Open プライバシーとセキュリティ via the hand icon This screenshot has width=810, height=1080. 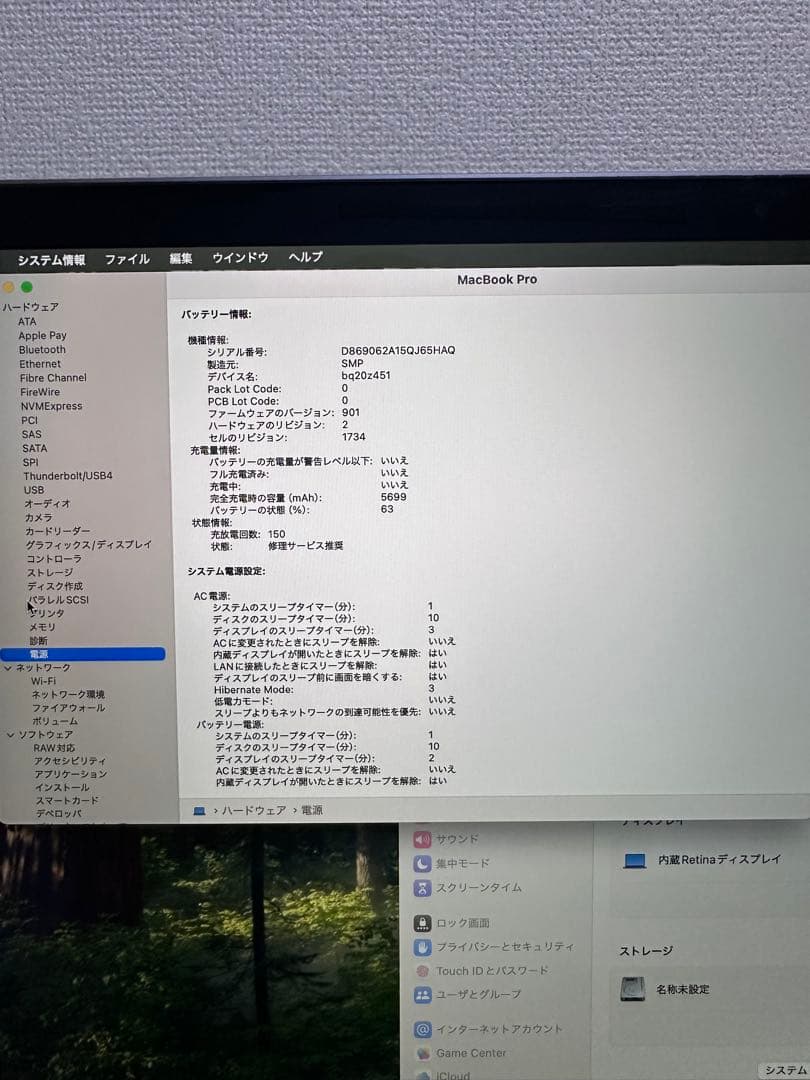[423, 946]
